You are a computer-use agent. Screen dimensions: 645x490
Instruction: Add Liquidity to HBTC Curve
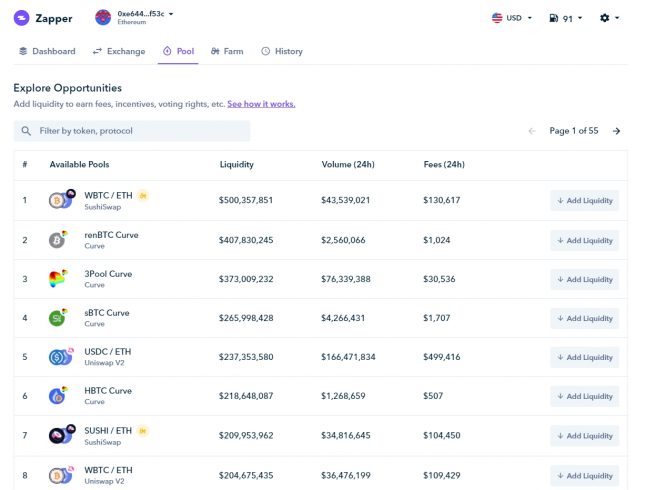coord(585,396)
